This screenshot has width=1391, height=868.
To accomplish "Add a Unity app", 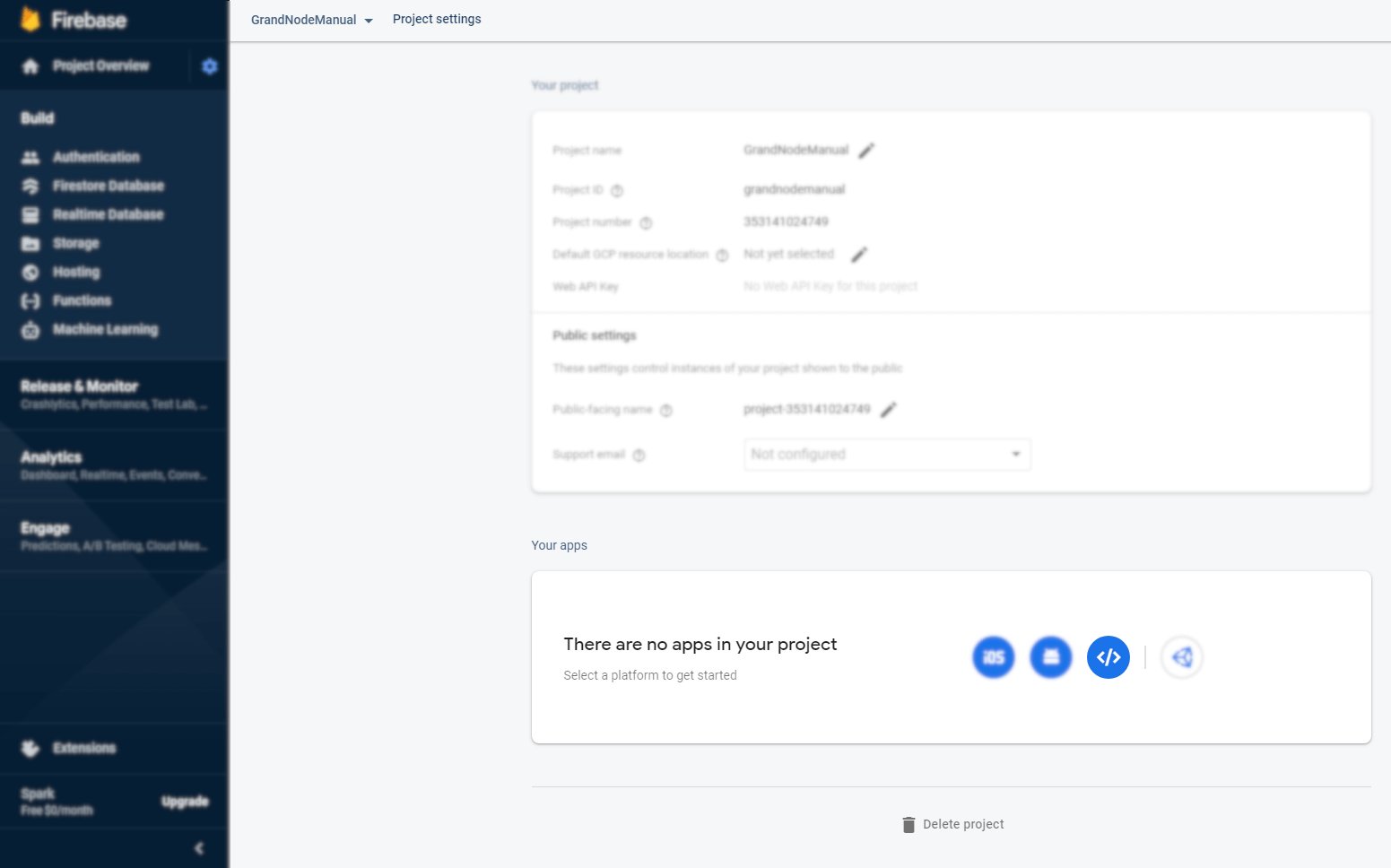I will 1182,657.
